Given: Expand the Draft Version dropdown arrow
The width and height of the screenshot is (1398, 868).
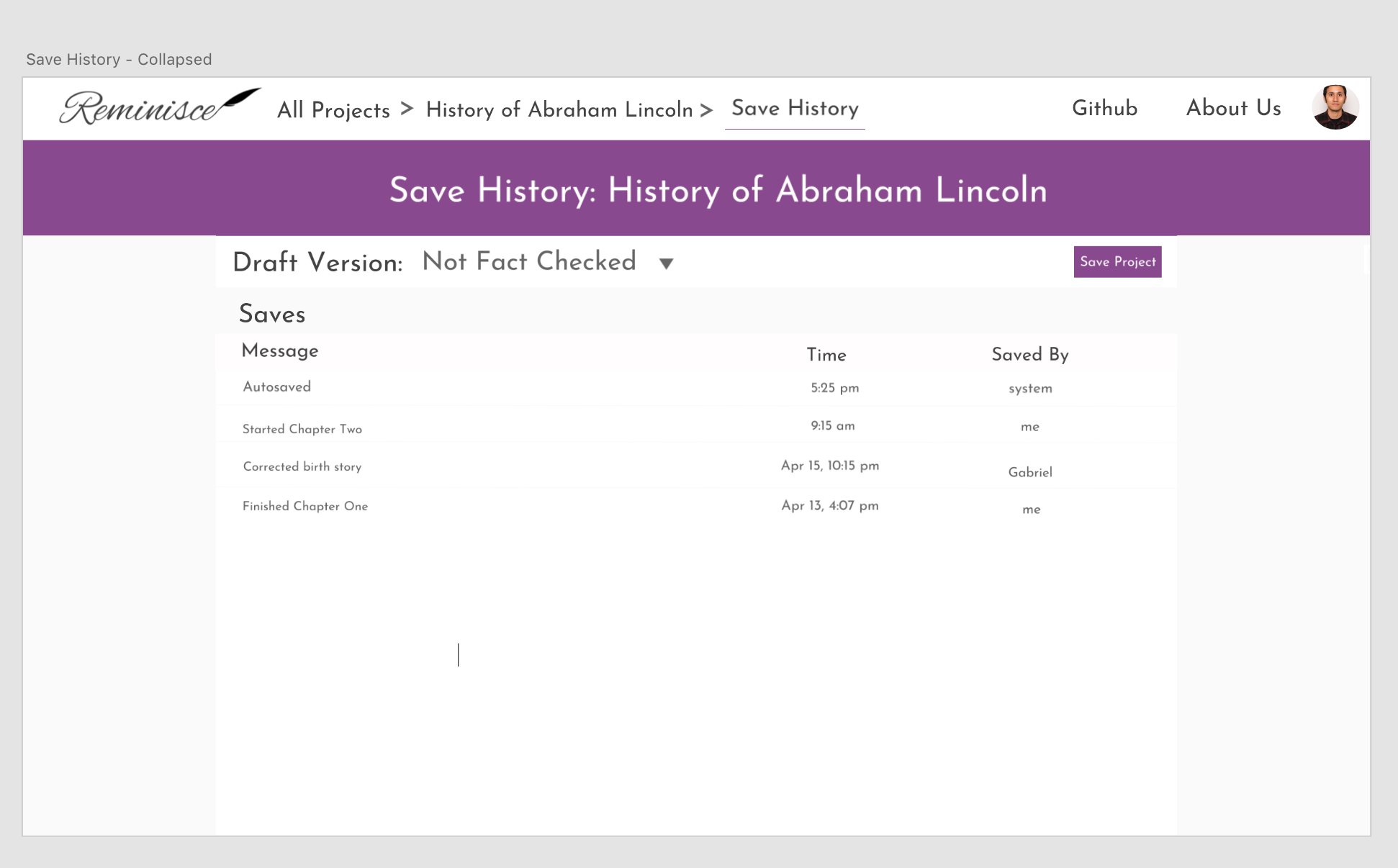Looking at the screenshot, I should point(666,263).
